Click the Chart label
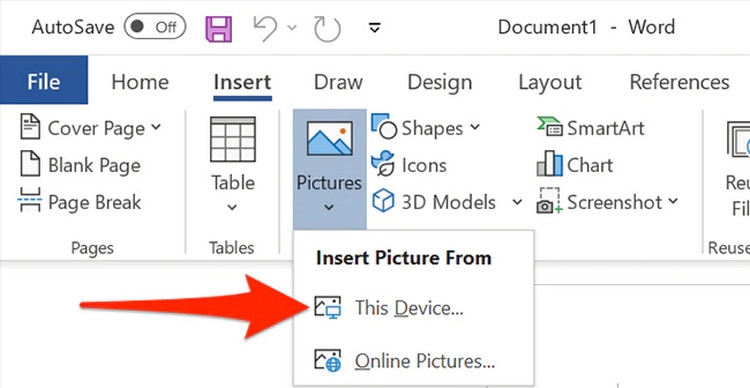This screenshot has height=388, width=750. [590, 165]
